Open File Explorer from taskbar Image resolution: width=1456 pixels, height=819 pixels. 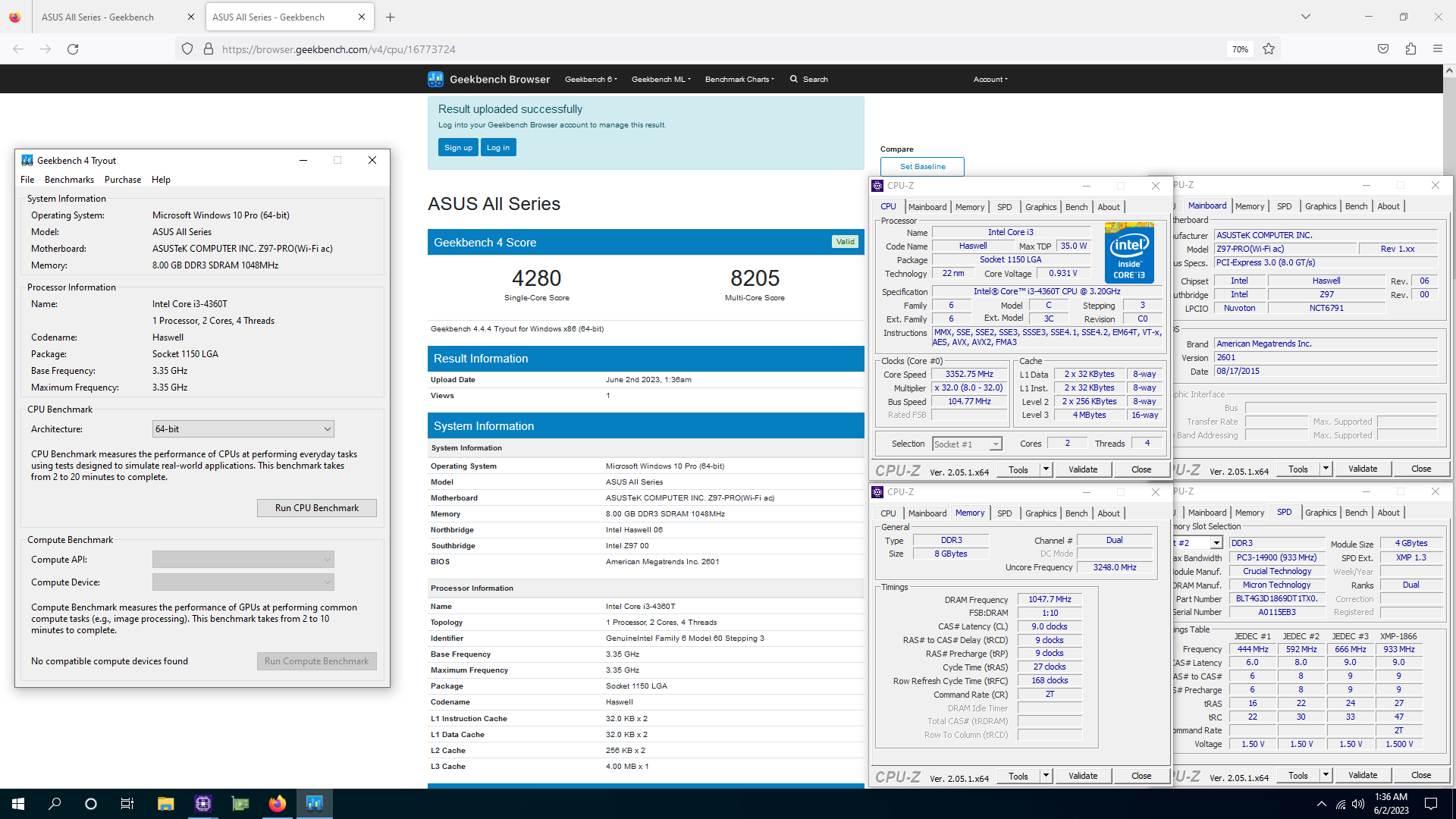click(165, 804)
